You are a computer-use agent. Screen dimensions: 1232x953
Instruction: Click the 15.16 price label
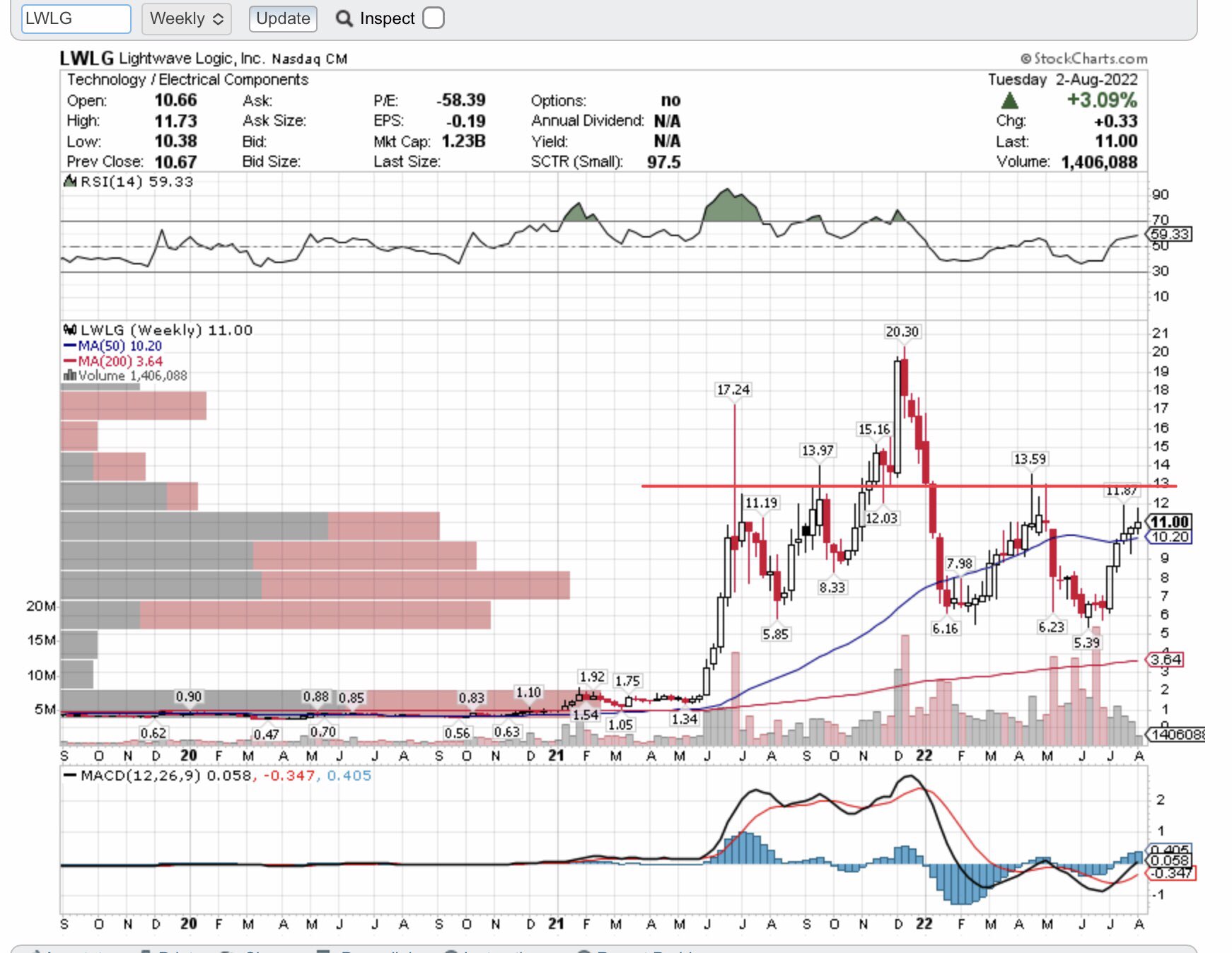coord(874,429)
